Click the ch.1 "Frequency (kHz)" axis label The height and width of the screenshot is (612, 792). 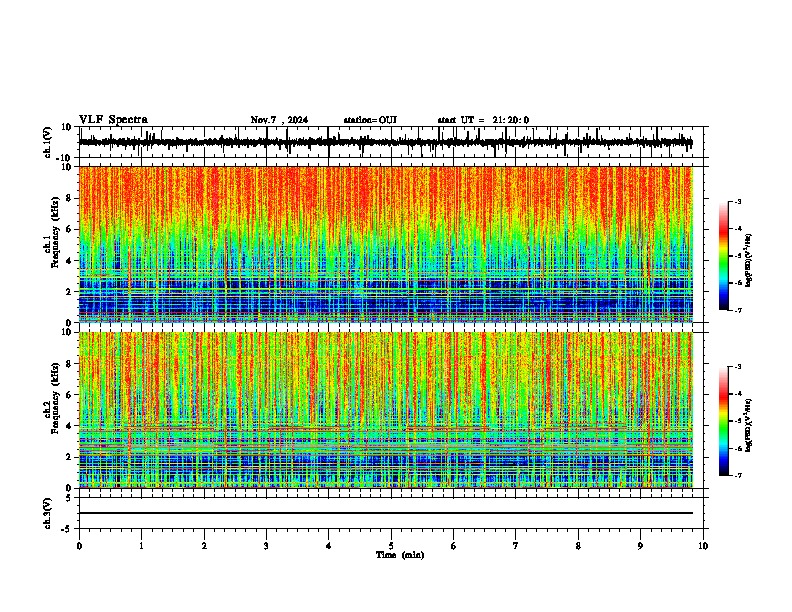(55, 233)
